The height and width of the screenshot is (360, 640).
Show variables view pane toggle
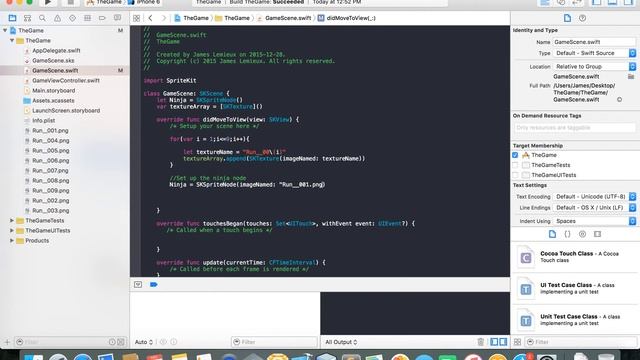tap(494, 342)
